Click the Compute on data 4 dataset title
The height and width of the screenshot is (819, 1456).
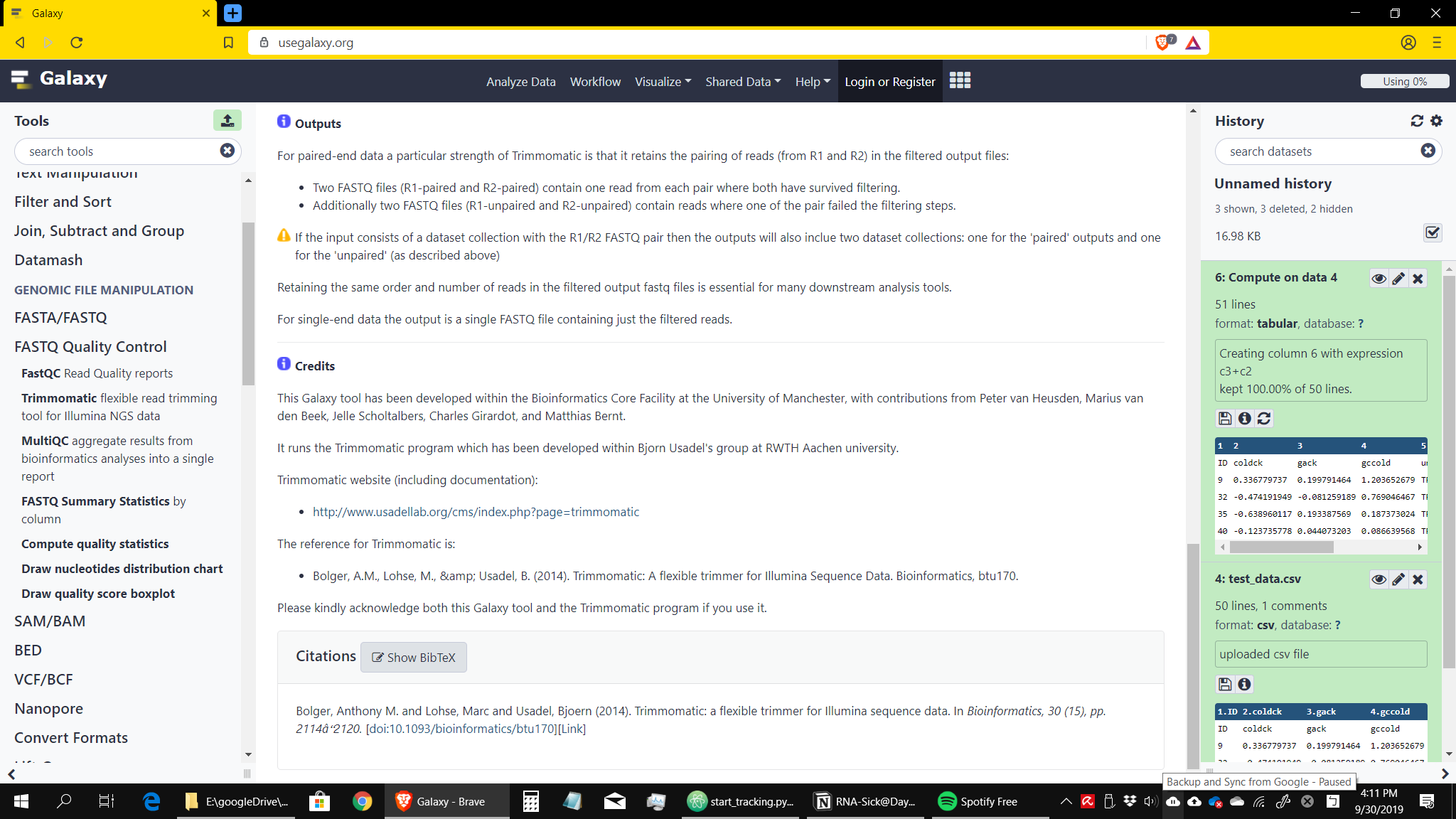[1275, 277]
